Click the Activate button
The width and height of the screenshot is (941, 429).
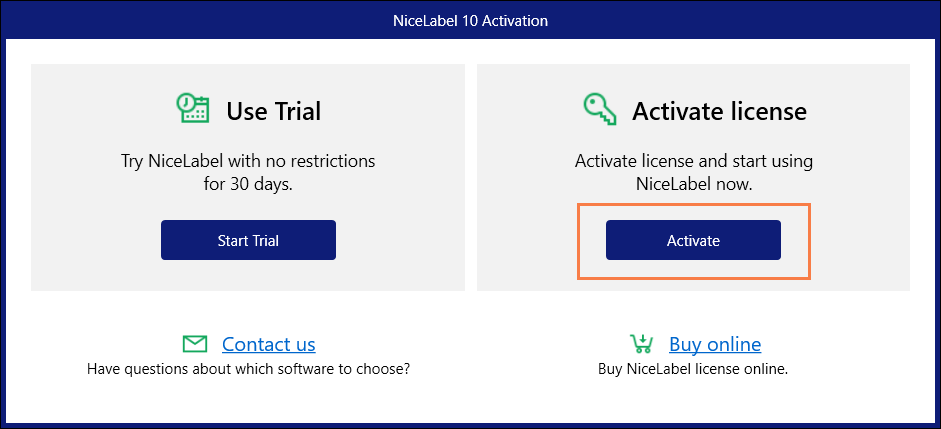(693, 240)
